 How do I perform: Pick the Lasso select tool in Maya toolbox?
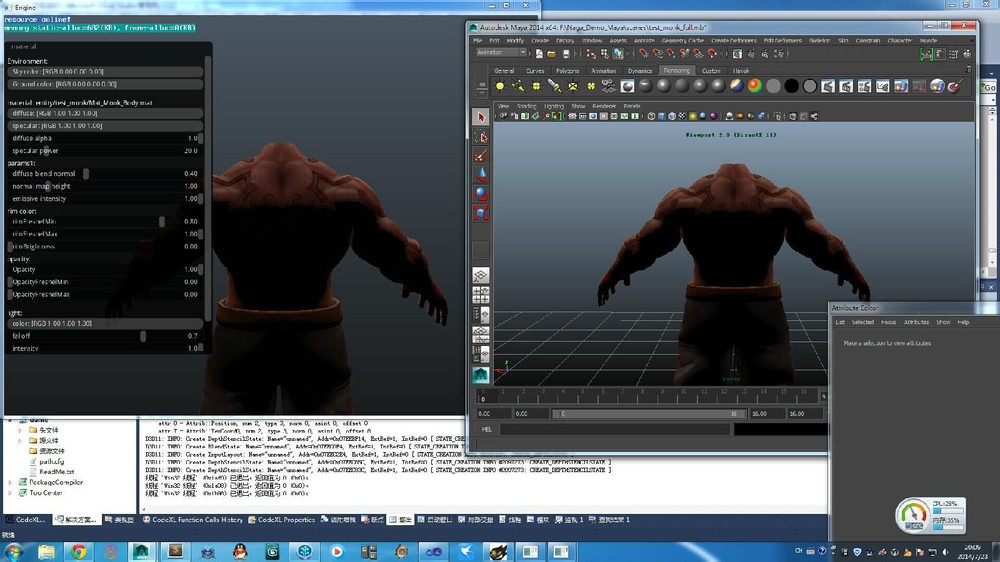[x=481, y=137]
